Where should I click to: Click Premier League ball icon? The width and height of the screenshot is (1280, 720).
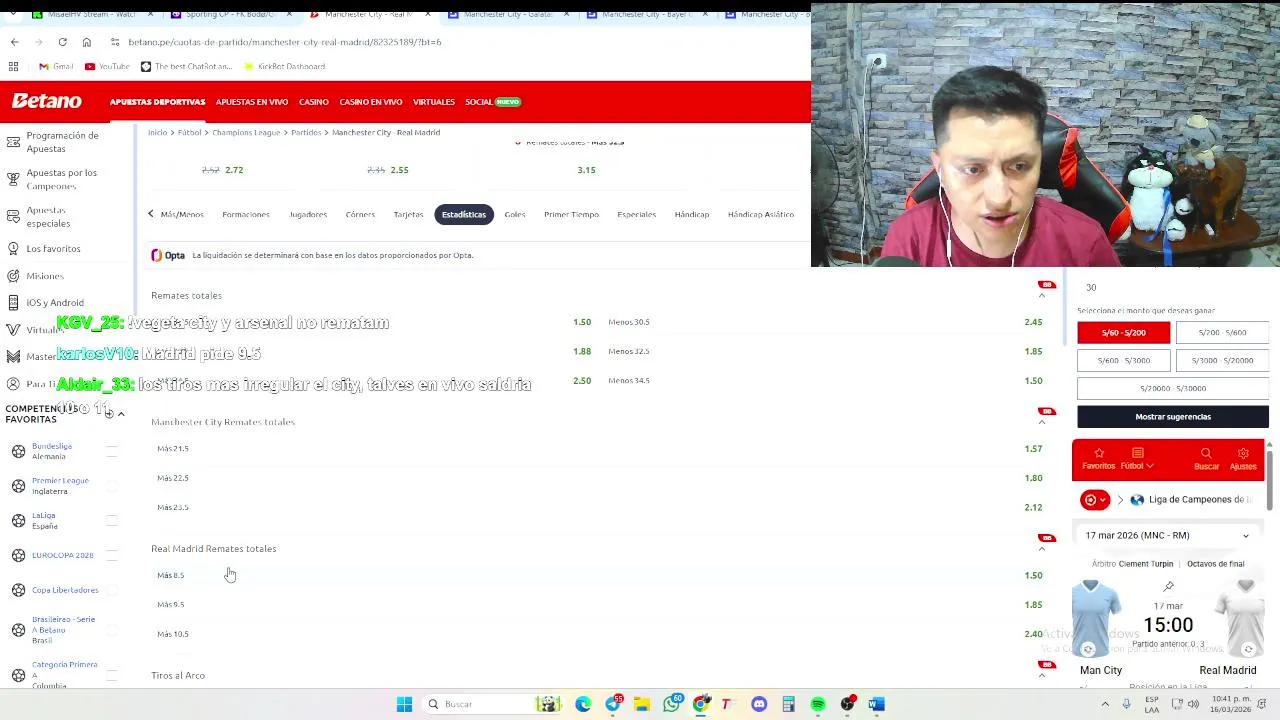click(x=18, y=486)
